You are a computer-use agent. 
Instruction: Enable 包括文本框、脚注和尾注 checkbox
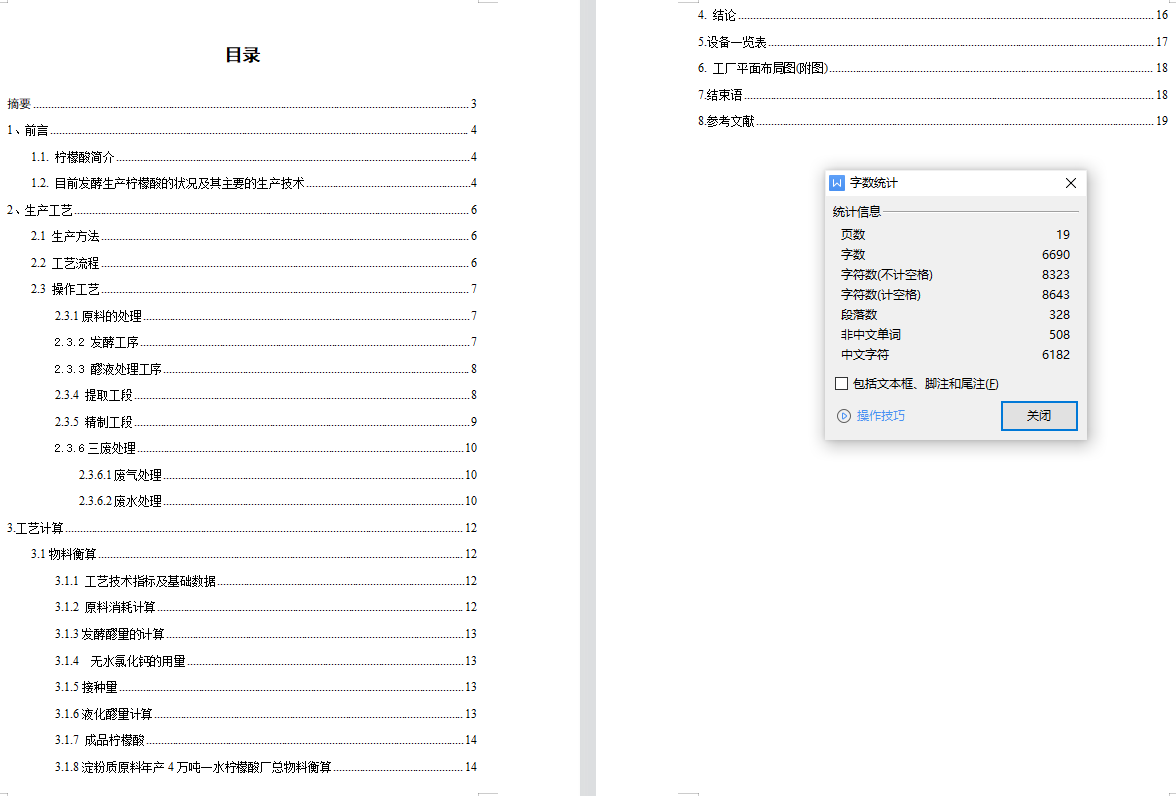tap(842, 384)
